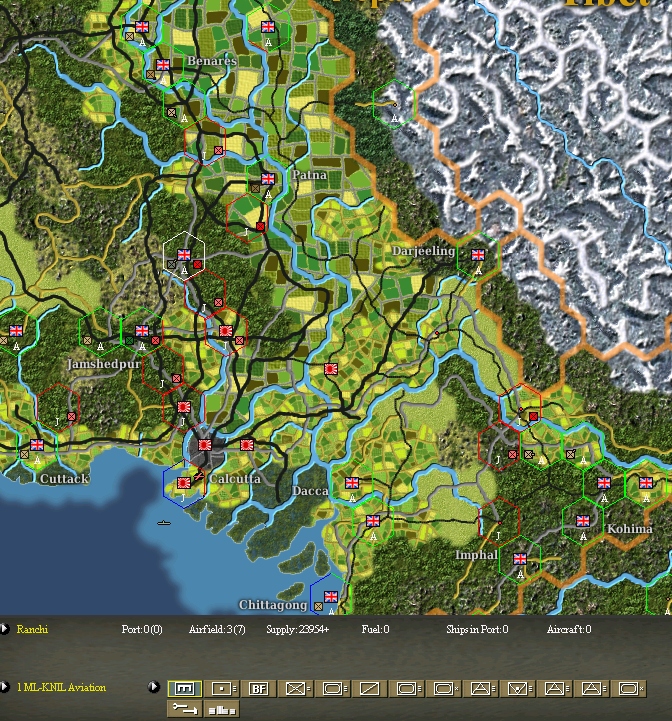Open the 1 ML-KNIL Aviation unit link
The width and height of the screenshot is (672, 721).
pos(61,687)
